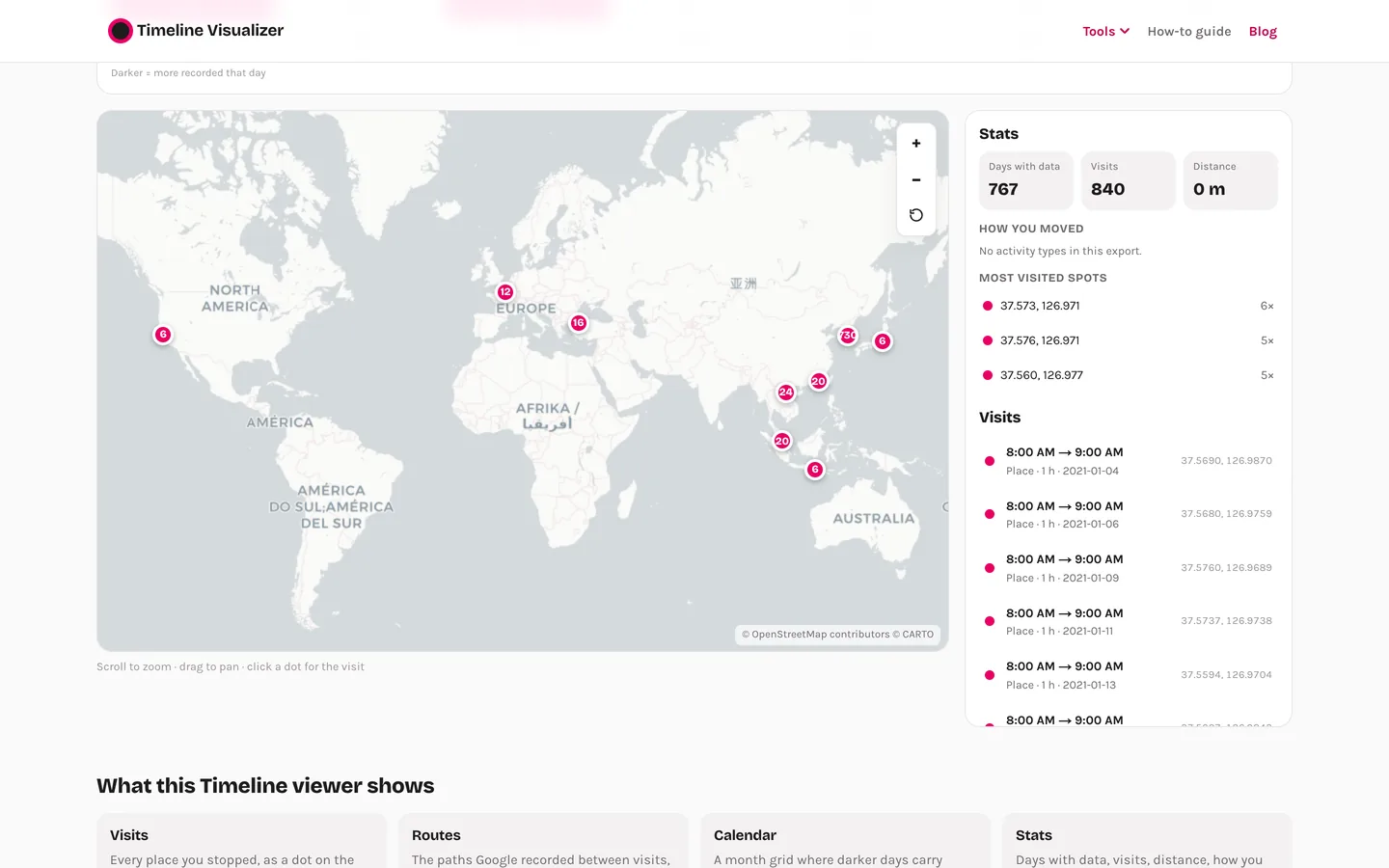The width and height of the screenshot is (1389, 868).
Task: Open the visit dated 2021-01-04
Action: pyautogui.click(x=1129, y=461)
